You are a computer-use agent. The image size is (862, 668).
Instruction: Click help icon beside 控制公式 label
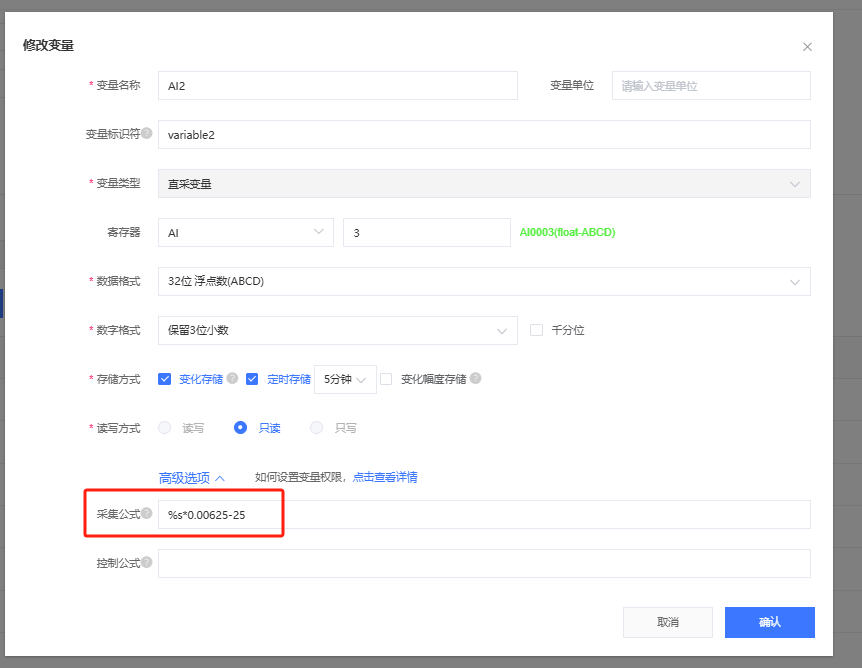(x=147, y=563)
